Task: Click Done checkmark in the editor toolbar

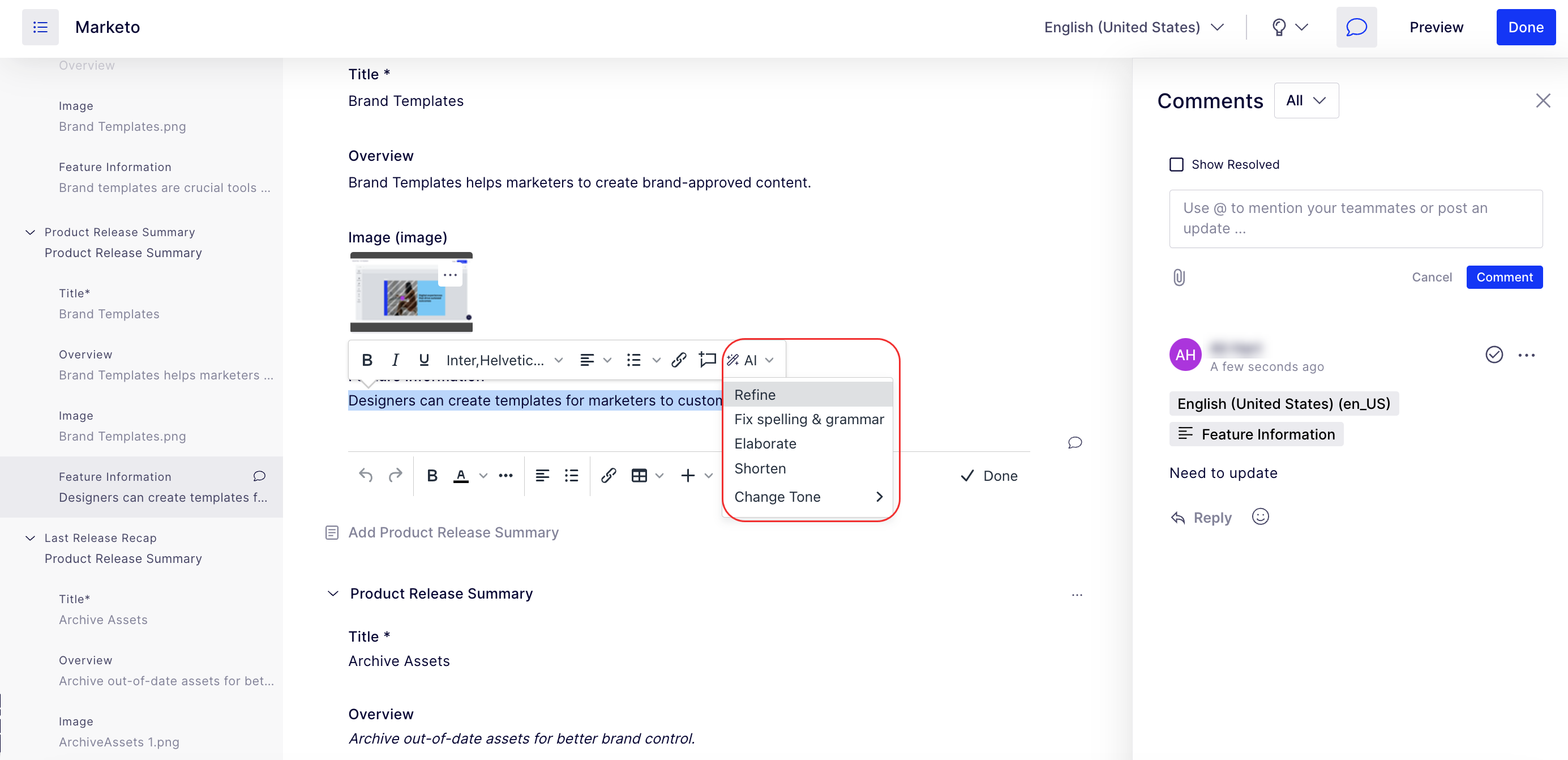Action: [x=989, y=476]
